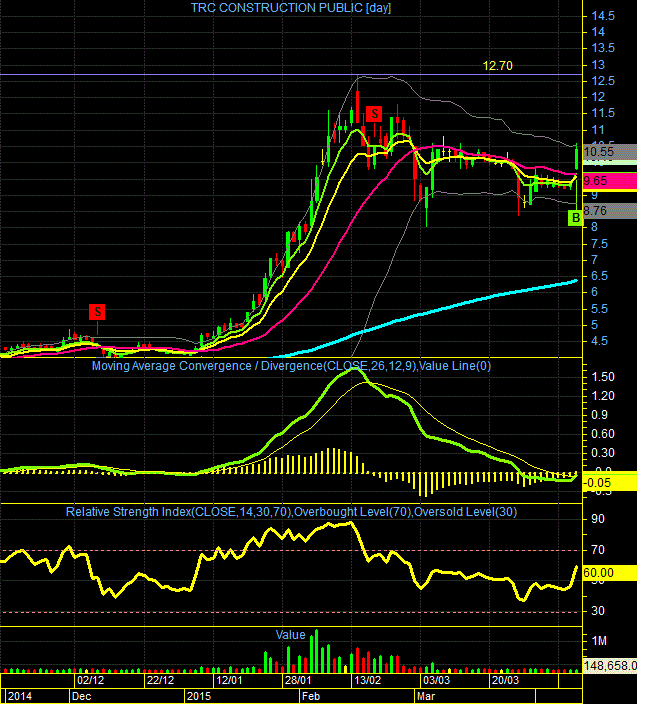
Task: Click the 1M volume axis label
Action: tap(599, 641)
